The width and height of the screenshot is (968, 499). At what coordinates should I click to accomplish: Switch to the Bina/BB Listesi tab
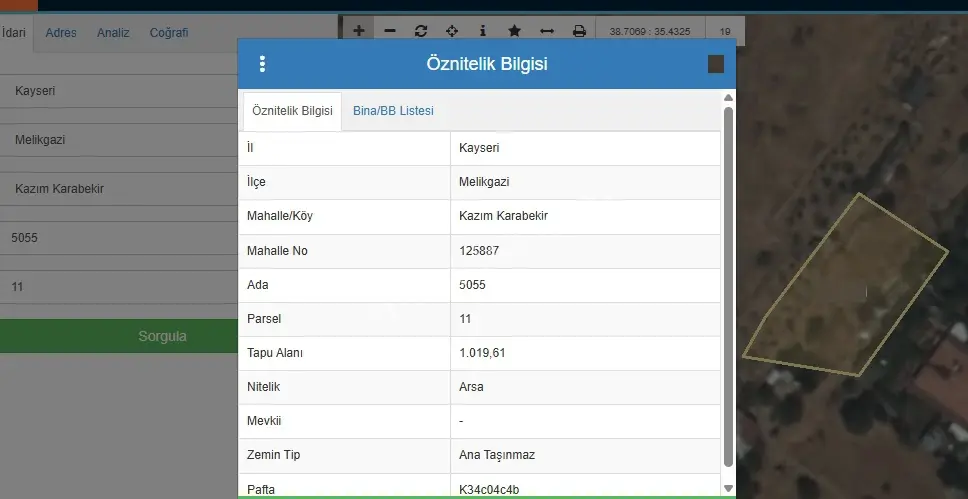pos(393,111)
